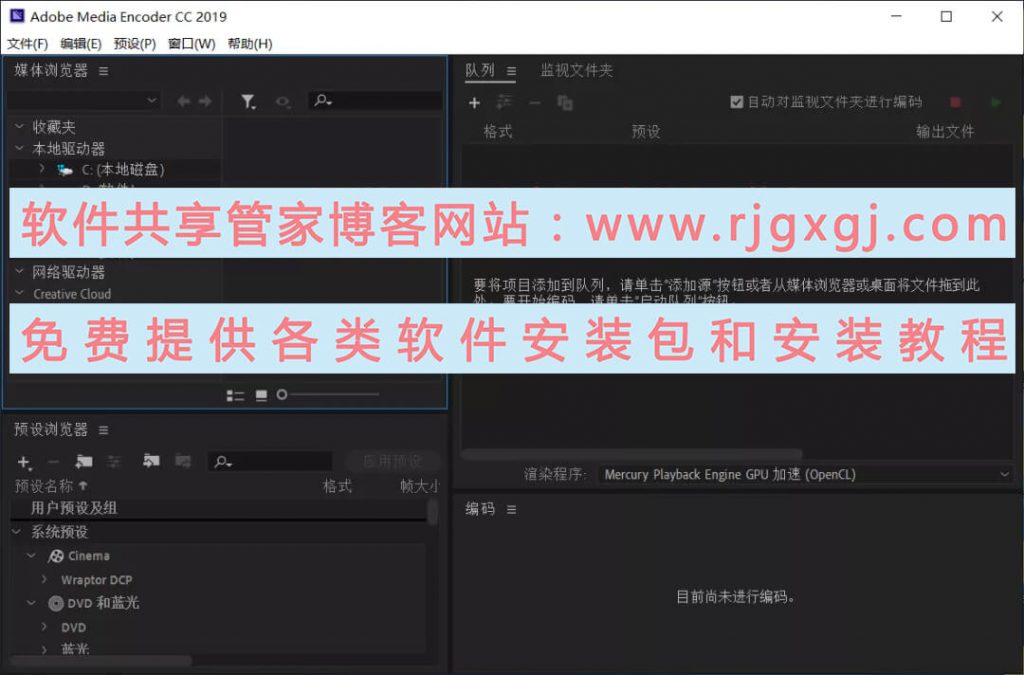Viewport: 1024px width, 675px height.
Task: Collapse the DVD 和蓝光 group
Action: tap(31, 603)
